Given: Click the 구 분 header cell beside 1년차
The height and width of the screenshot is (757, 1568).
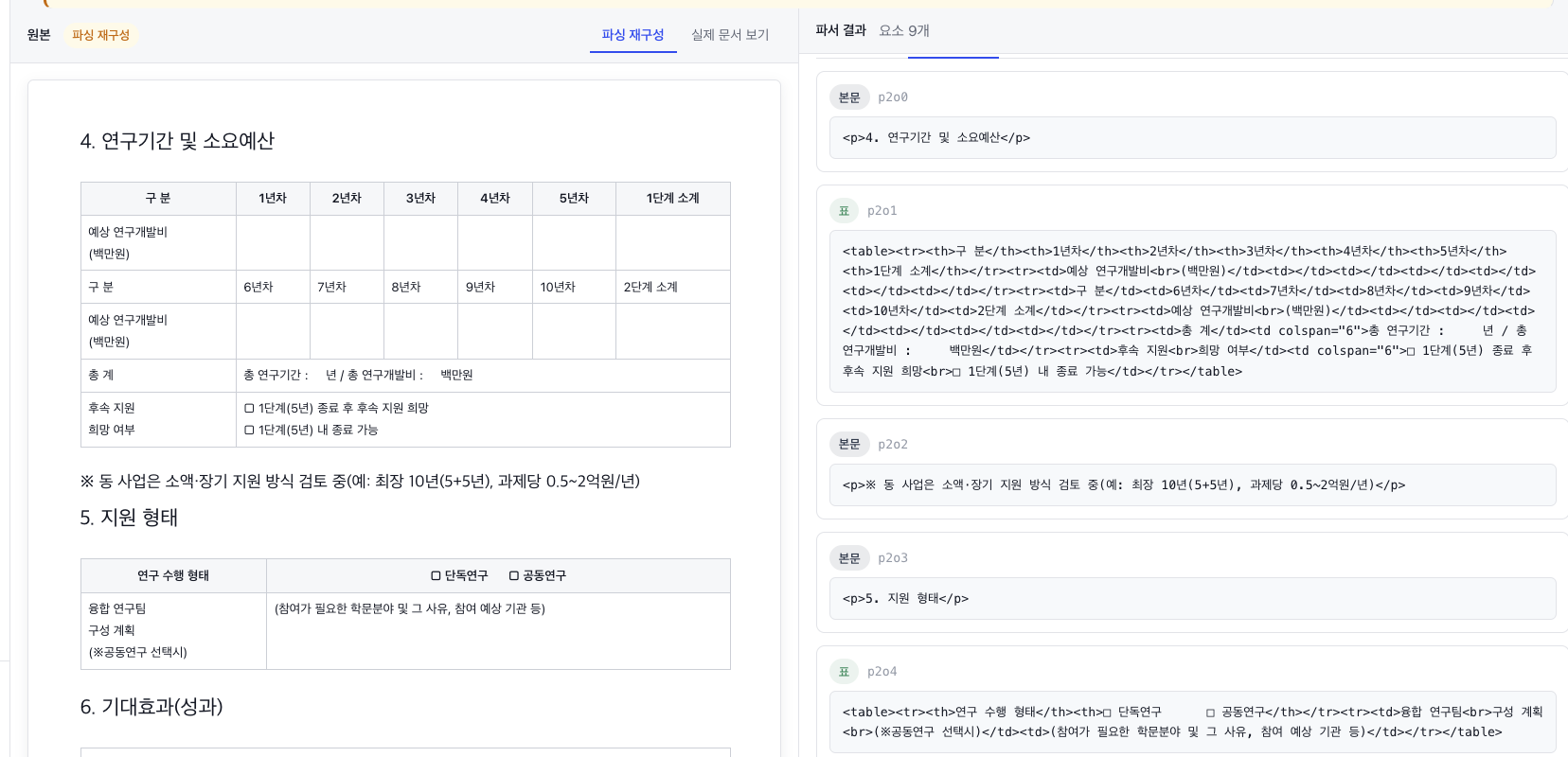Looking at the screenshot, I should [x=158, y=199].
